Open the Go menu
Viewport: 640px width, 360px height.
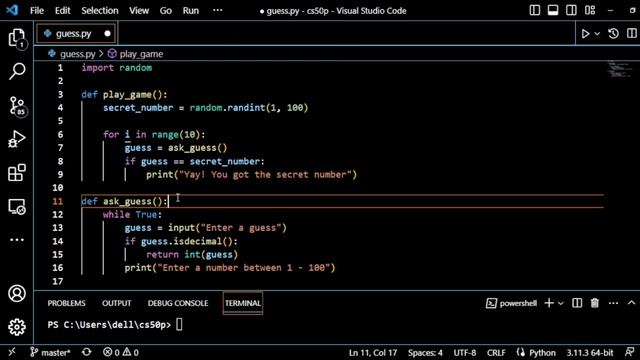coord(165,11)
